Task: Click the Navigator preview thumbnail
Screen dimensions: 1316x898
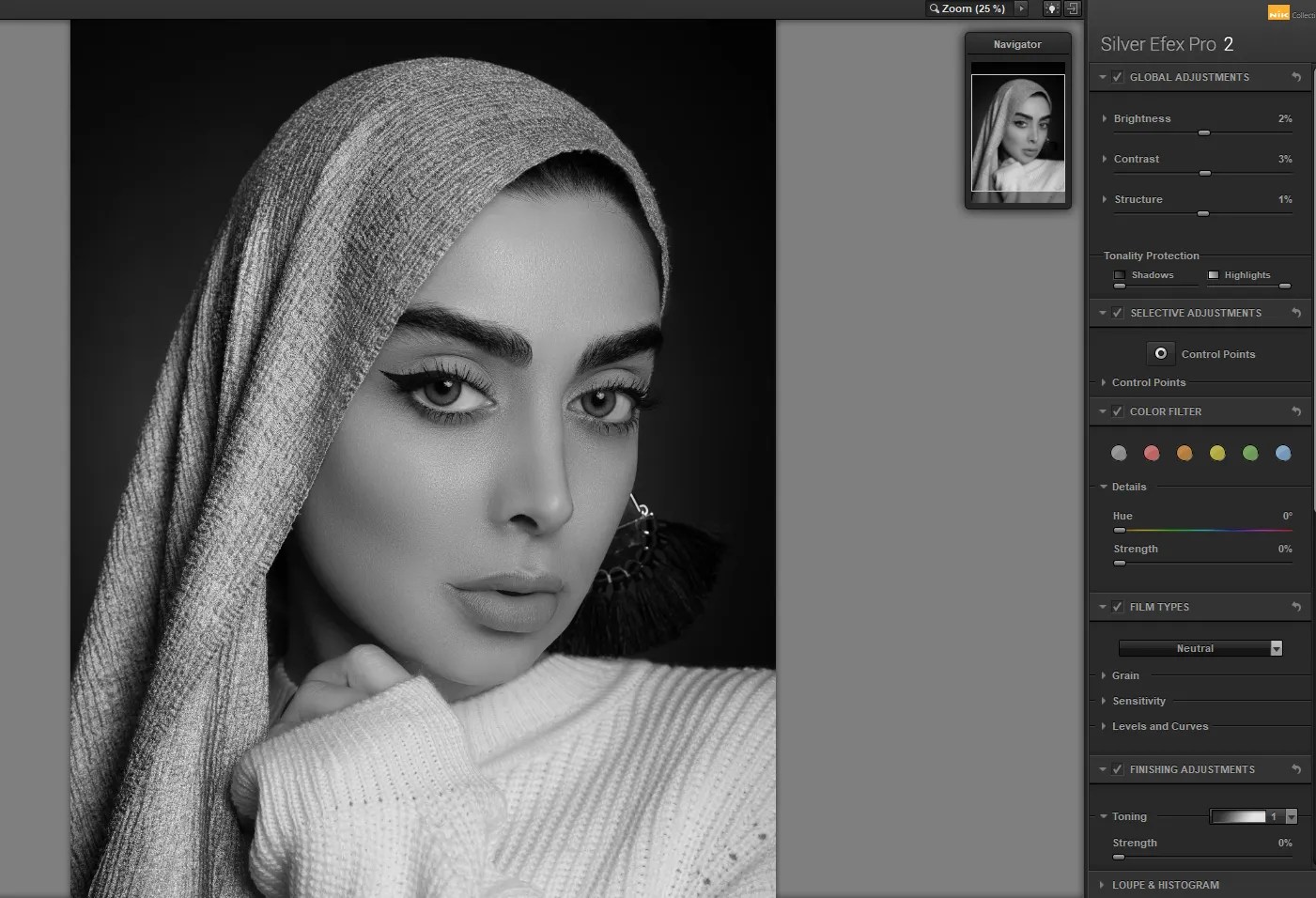Action: coord(1017,132)
